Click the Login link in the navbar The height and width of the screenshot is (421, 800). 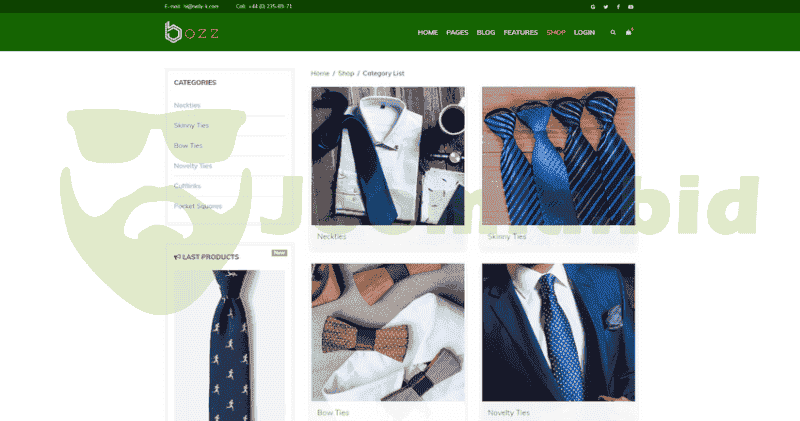[x=584, y=32]
